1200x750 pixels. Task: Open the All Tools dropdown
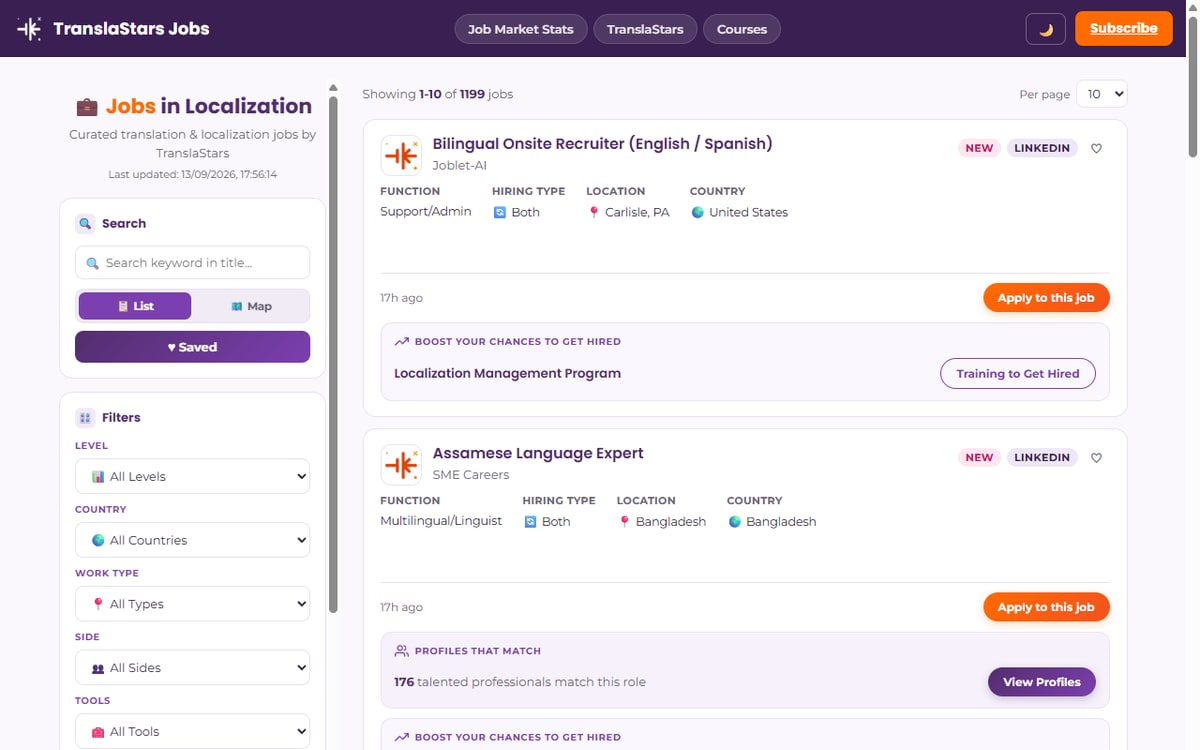pyautogui.click(x=192, y=732)
